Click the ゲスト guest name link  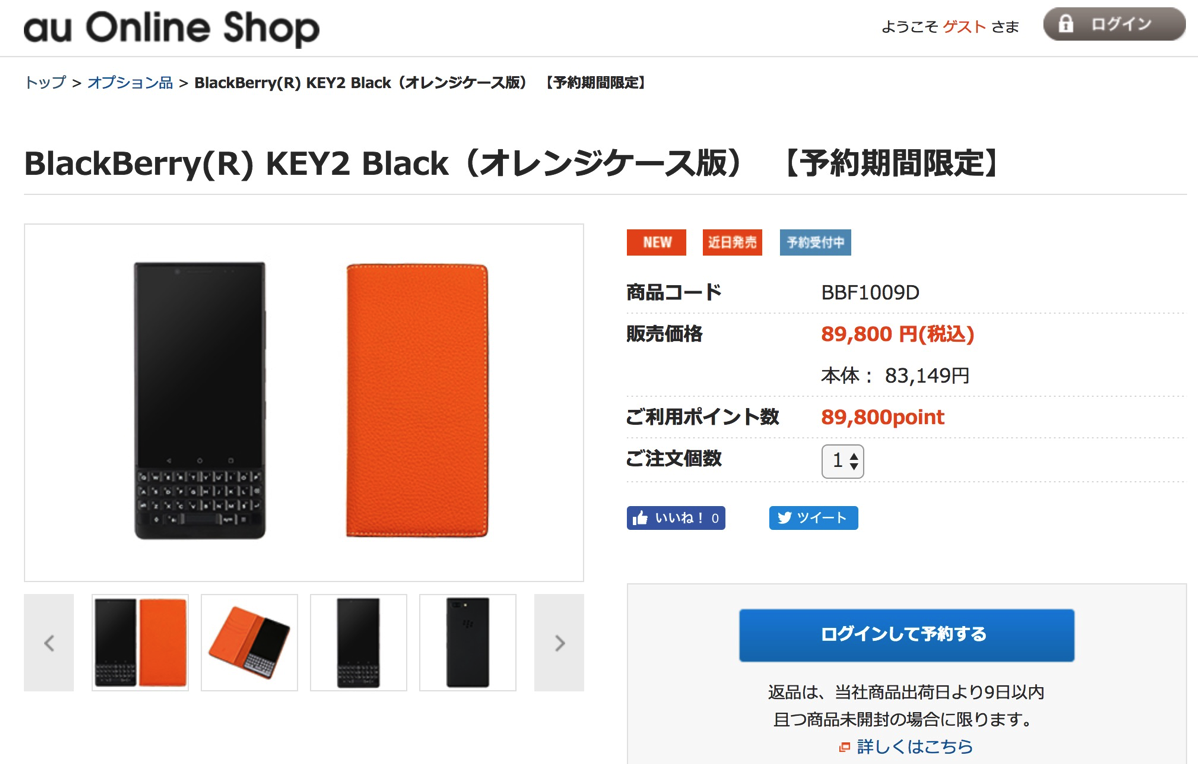coord(964,27)
